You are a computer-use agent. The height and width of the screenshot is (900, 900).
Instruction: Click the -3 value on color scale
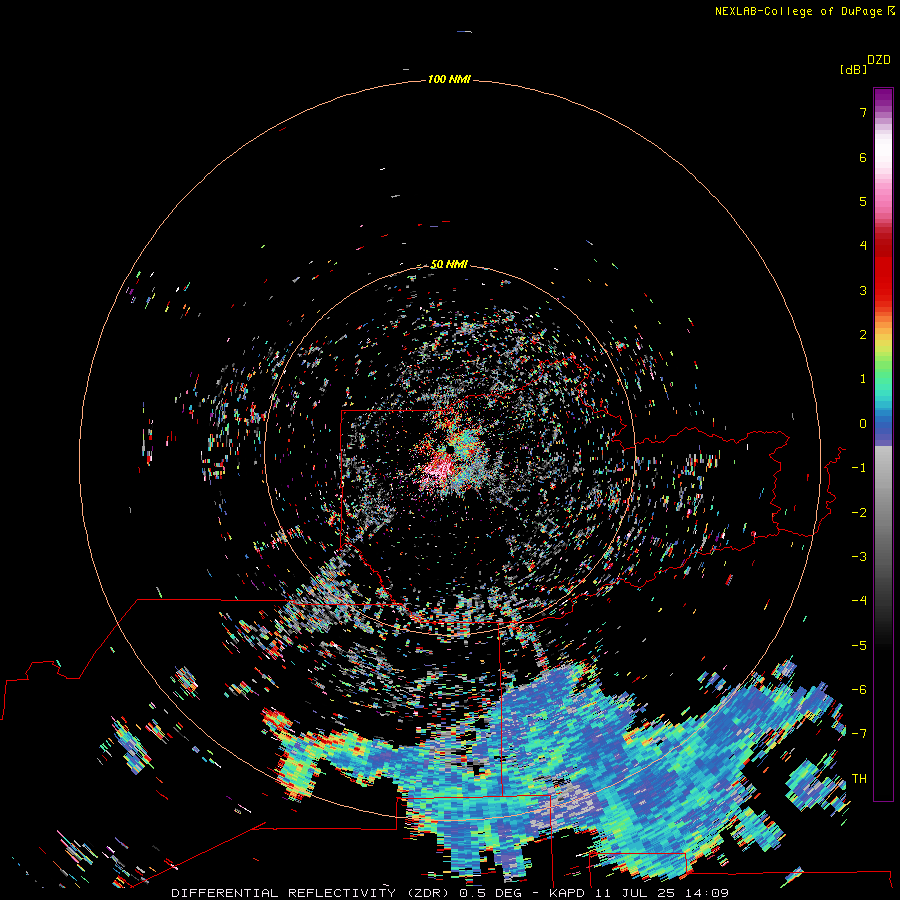click(x=859, y=557)
